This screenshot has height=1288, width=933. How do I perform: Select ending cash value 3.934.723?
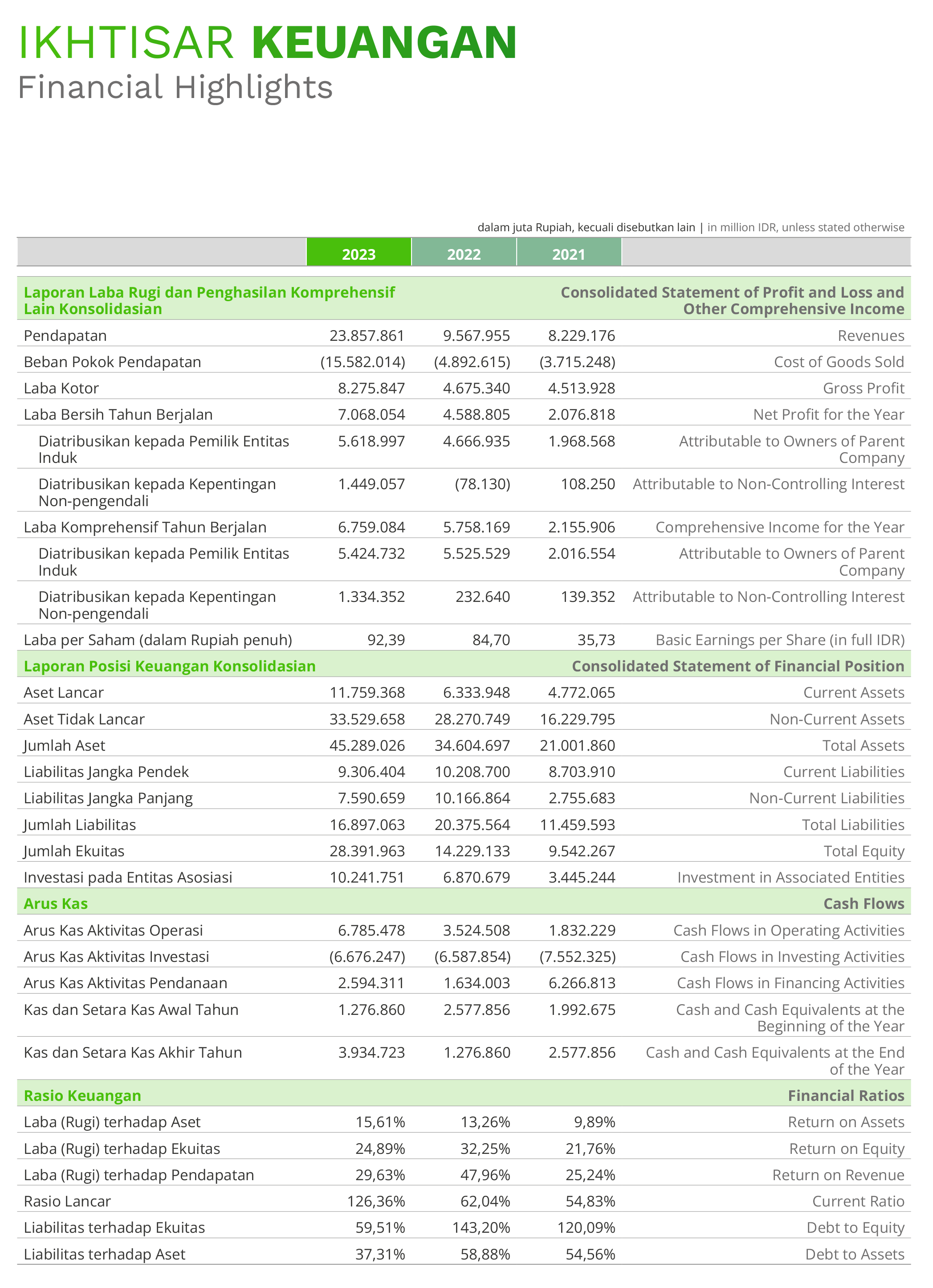coord(372,1052)
